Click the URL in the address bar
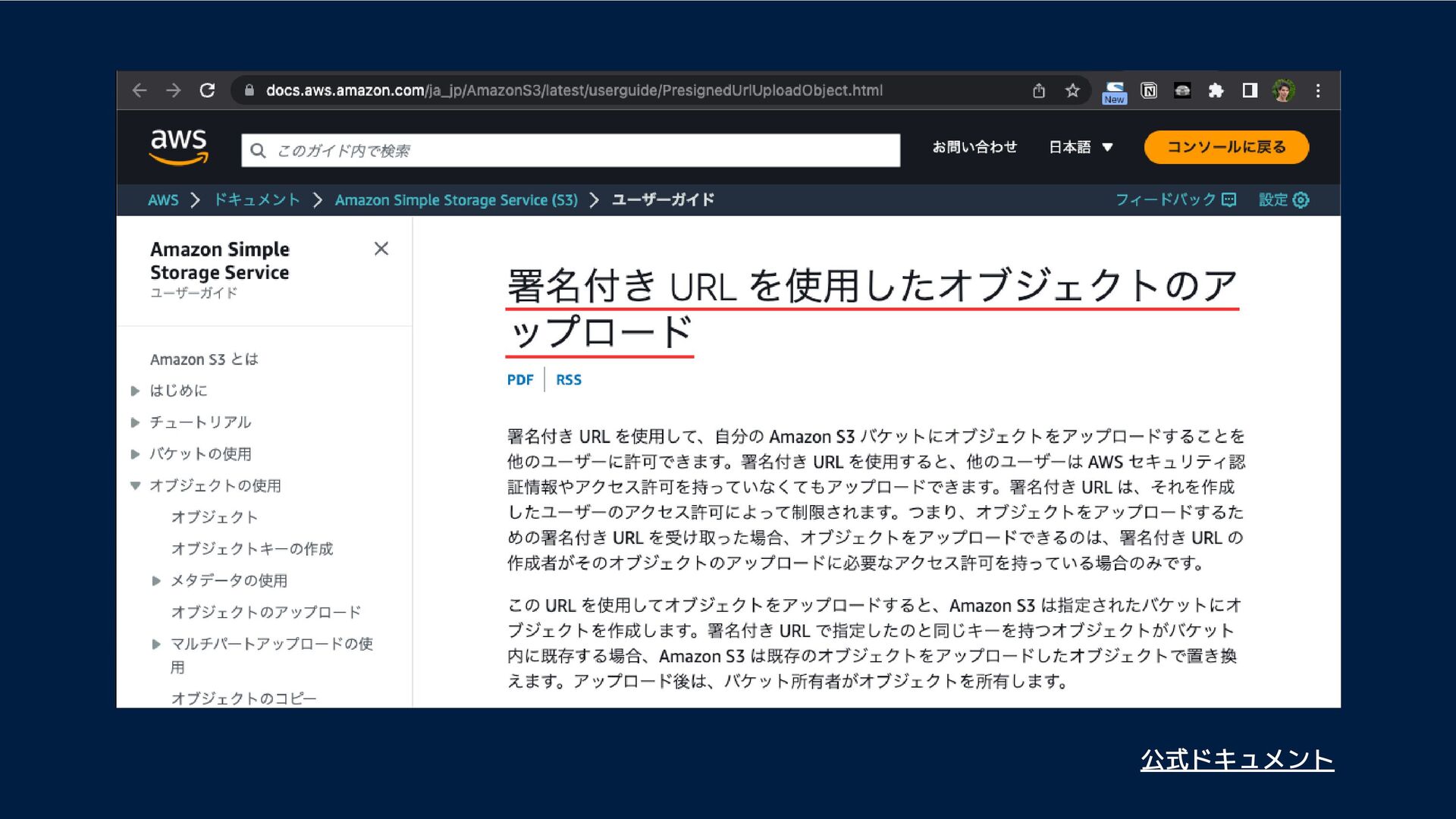The image size is (1456, 819). [574, 90]
